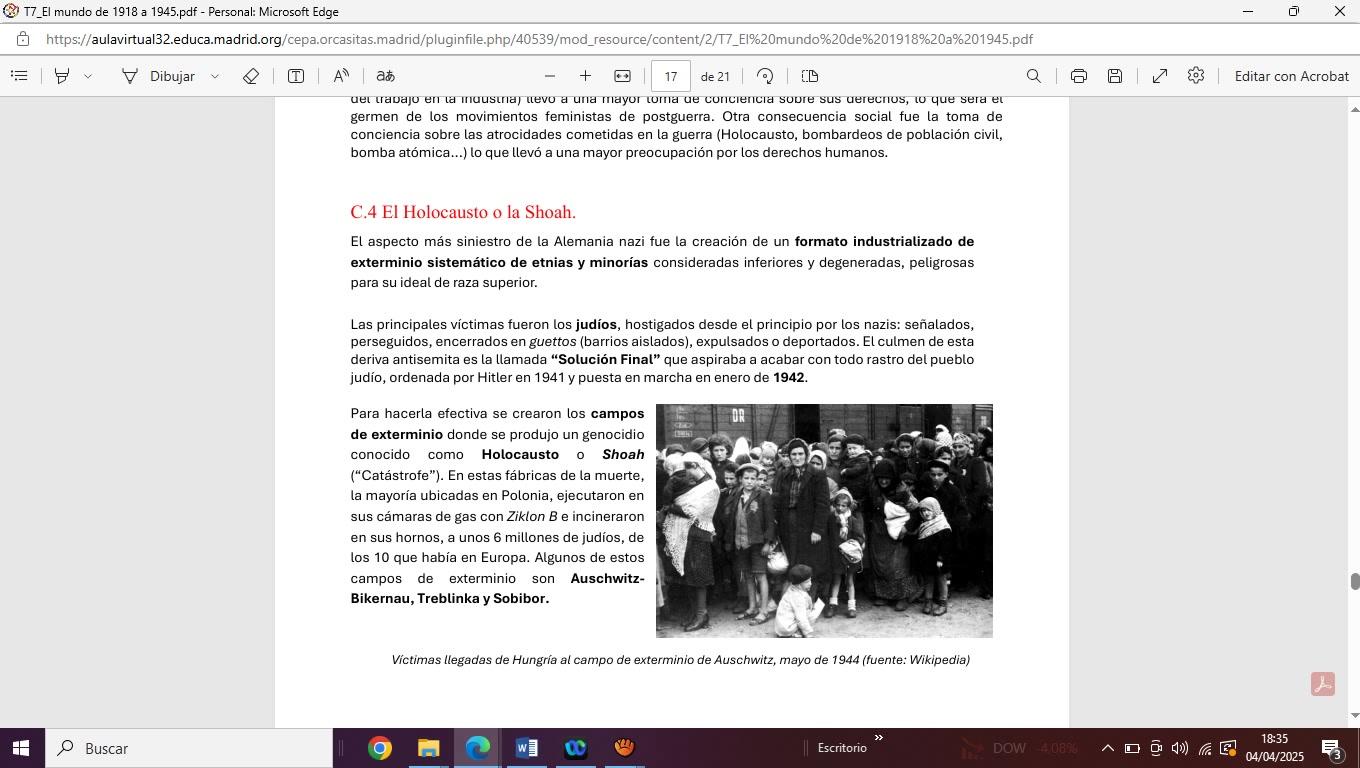The image size is (1360, 768).
Task: Open the network status icon
Action: pyautogui.click(x=1205, y=748)
